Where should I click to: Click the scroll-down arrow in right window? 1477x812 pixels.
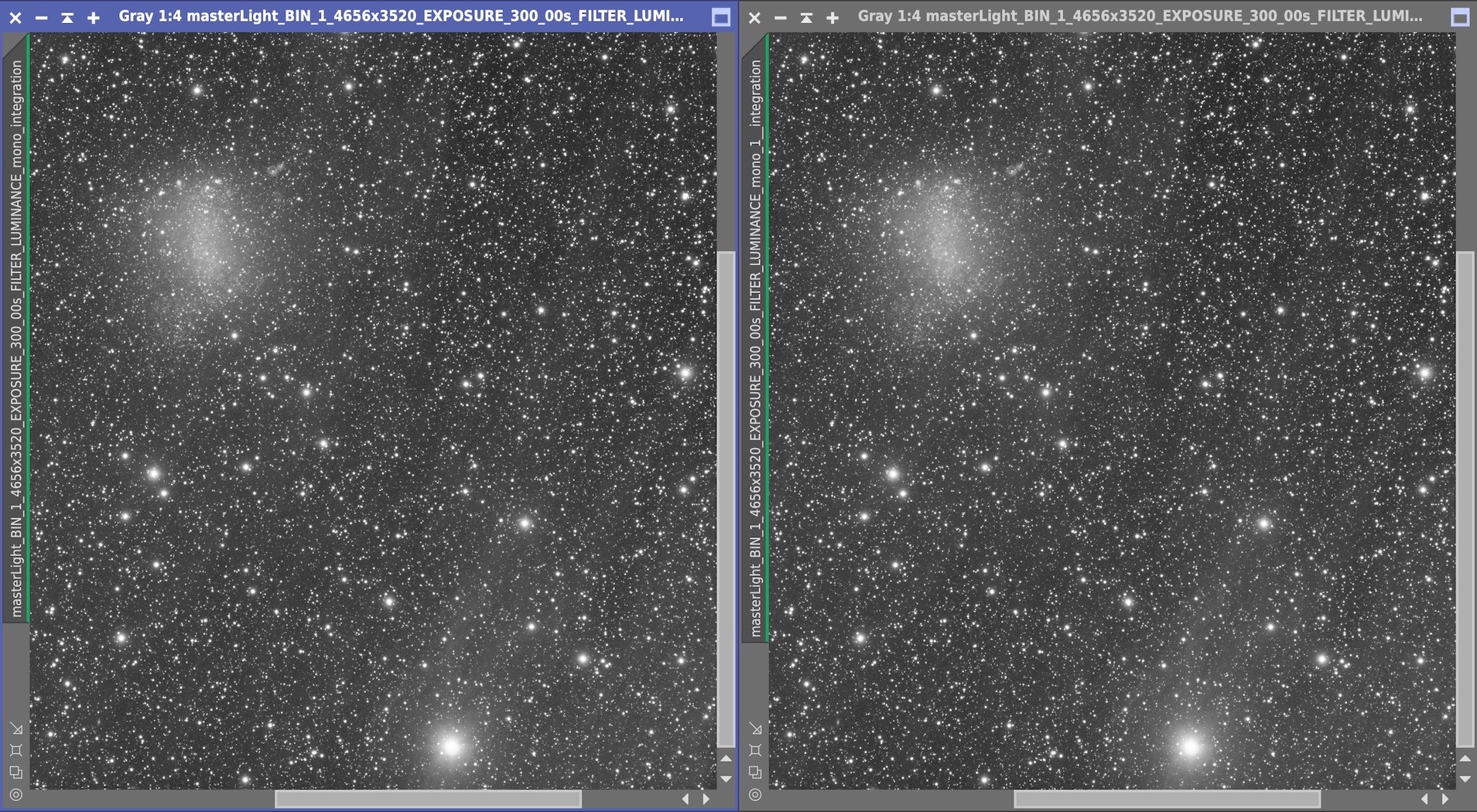pyautogui.click(x=1465, y=779)
